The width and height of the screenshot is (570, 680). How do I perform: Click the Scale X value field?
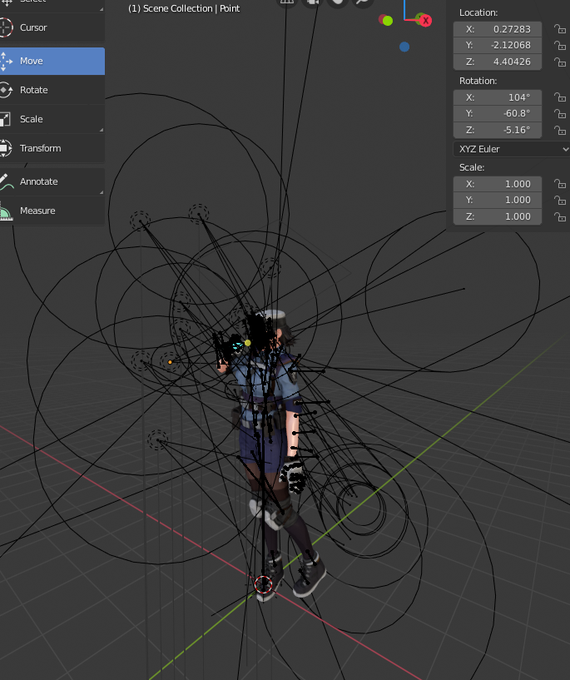[498, 184]
